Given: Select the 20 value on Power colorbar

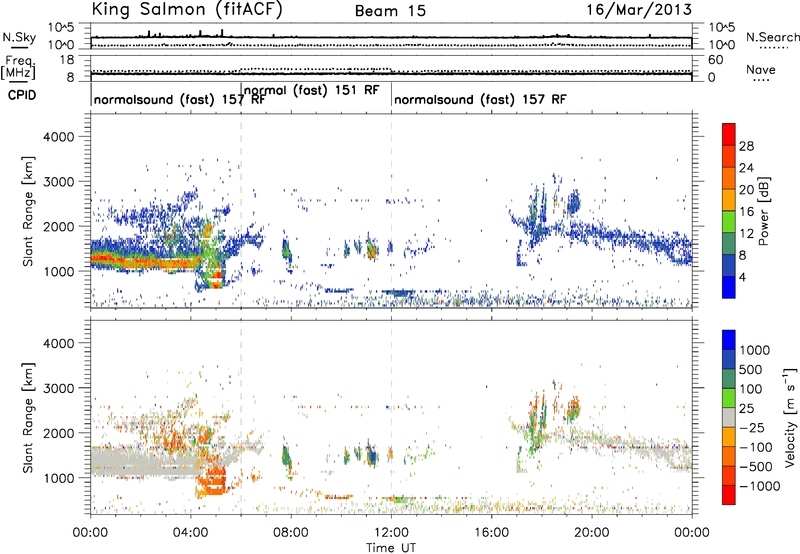Looking at the screenshot, I should [x=746, y=190].
